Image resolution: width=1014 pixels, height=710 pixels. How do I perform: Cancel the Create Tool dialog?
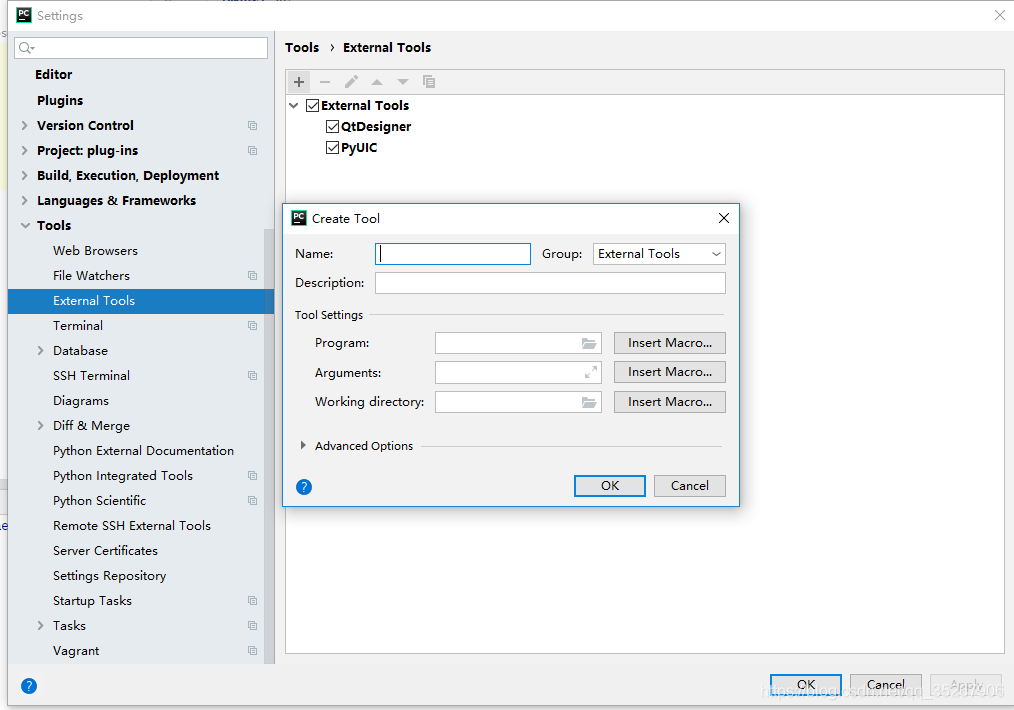coord(689,486)
